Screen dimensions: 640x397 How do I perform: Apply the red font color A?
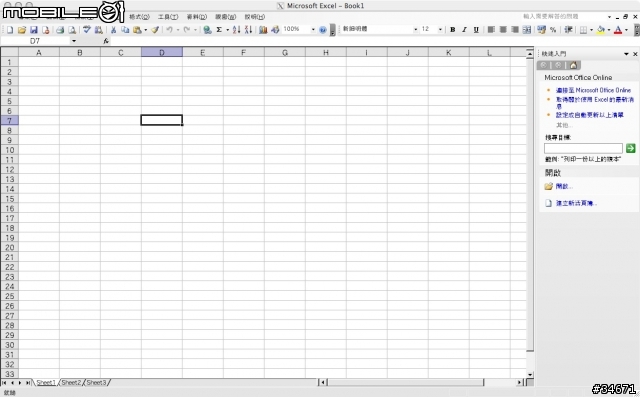pyautogui.click(x=618, y=30)
